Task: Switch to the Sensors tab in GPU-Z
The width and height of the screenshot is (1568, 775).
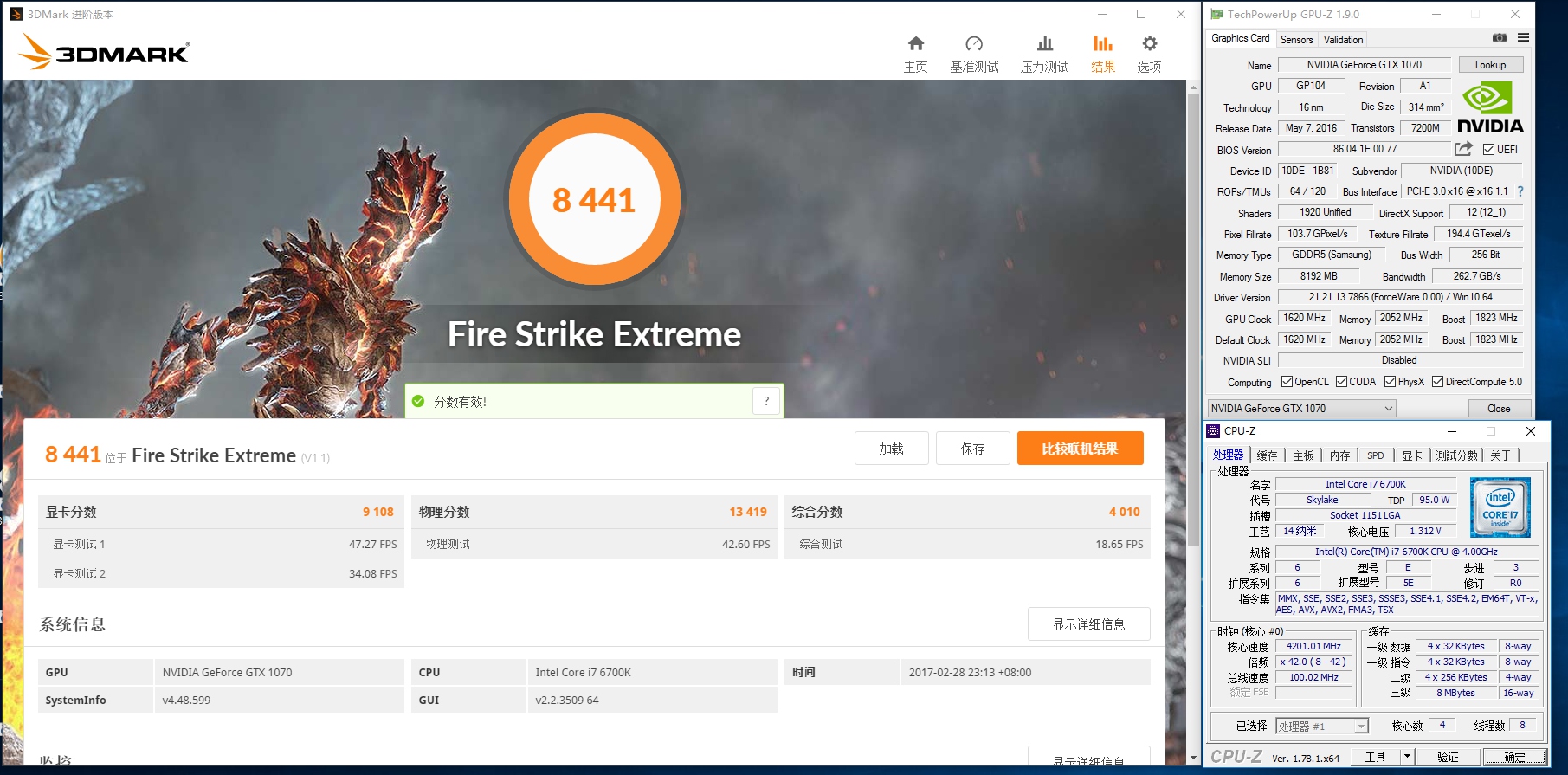Action: 1296,40
